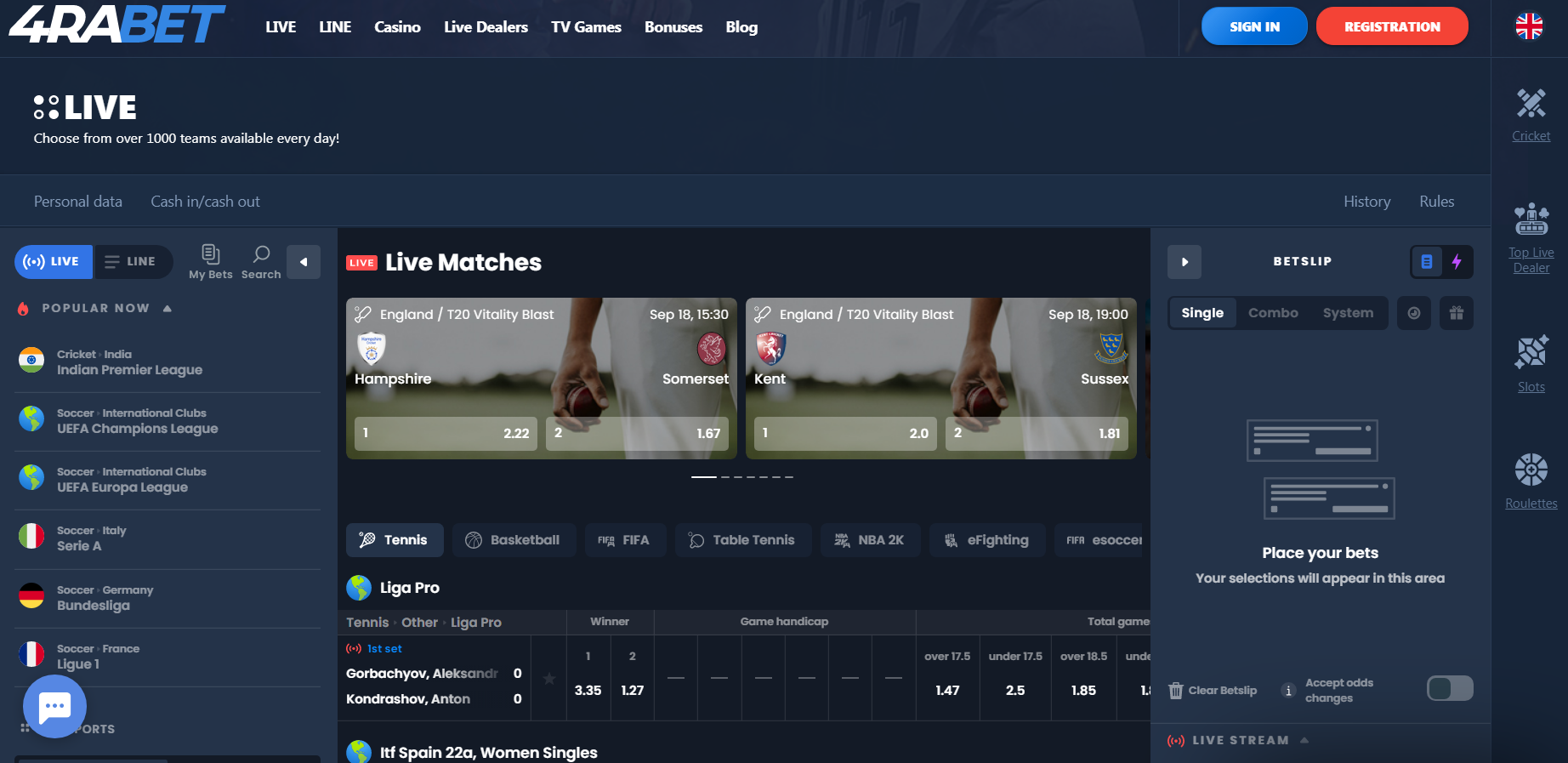
Task: Click the REGISTRATION button
Action: click(x=1392, y=26)
